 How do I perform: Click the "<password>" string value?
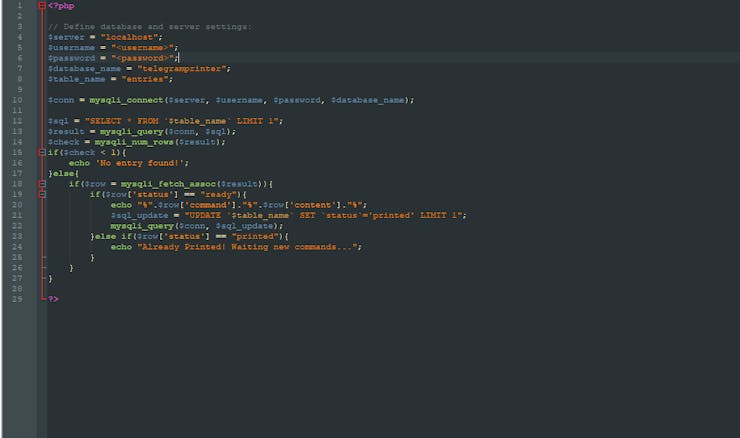(143, 58)
